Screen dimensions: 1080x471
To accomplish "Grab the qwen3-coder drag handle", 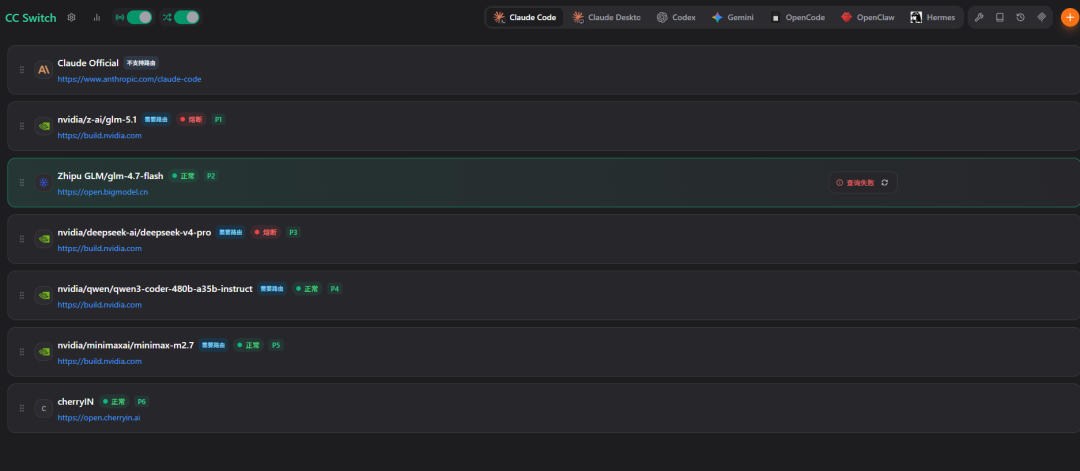I will click(x=21, y=295).
